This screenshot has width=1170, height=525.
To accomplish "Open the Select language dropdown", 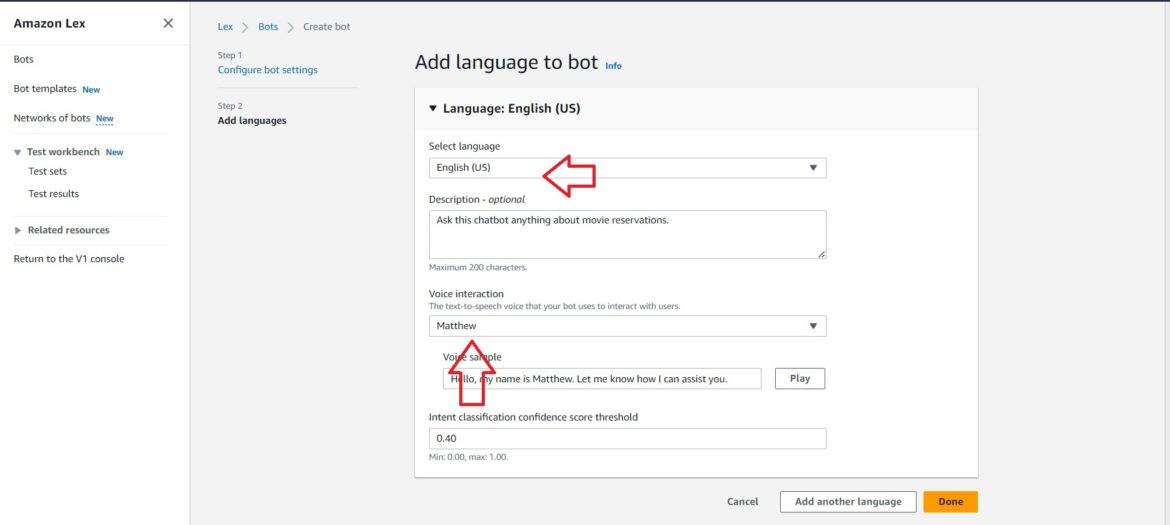I will [x=627, y=168].
